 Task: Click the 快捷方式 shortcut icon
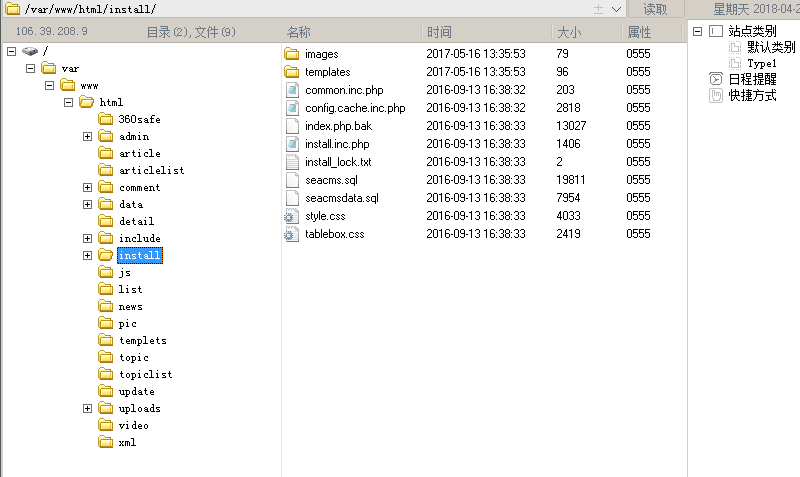(x=715, y=96)
